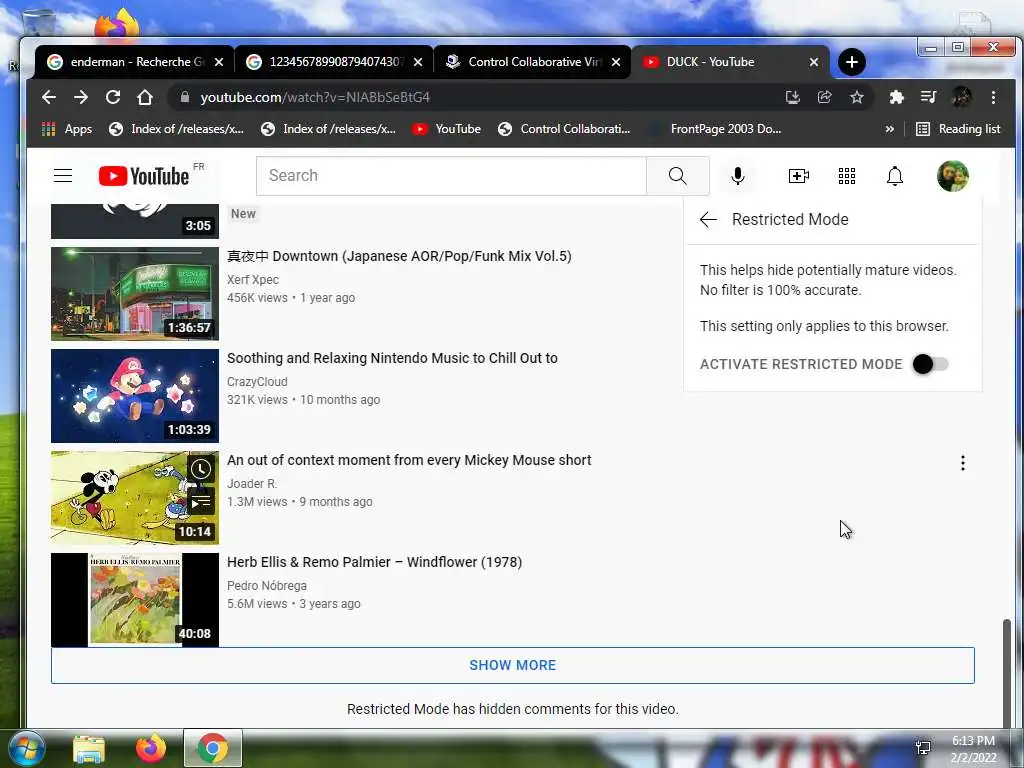Go to the browser home page
Image resolution: width=1024 pixels, height=768 pixels.
point(145,97)
